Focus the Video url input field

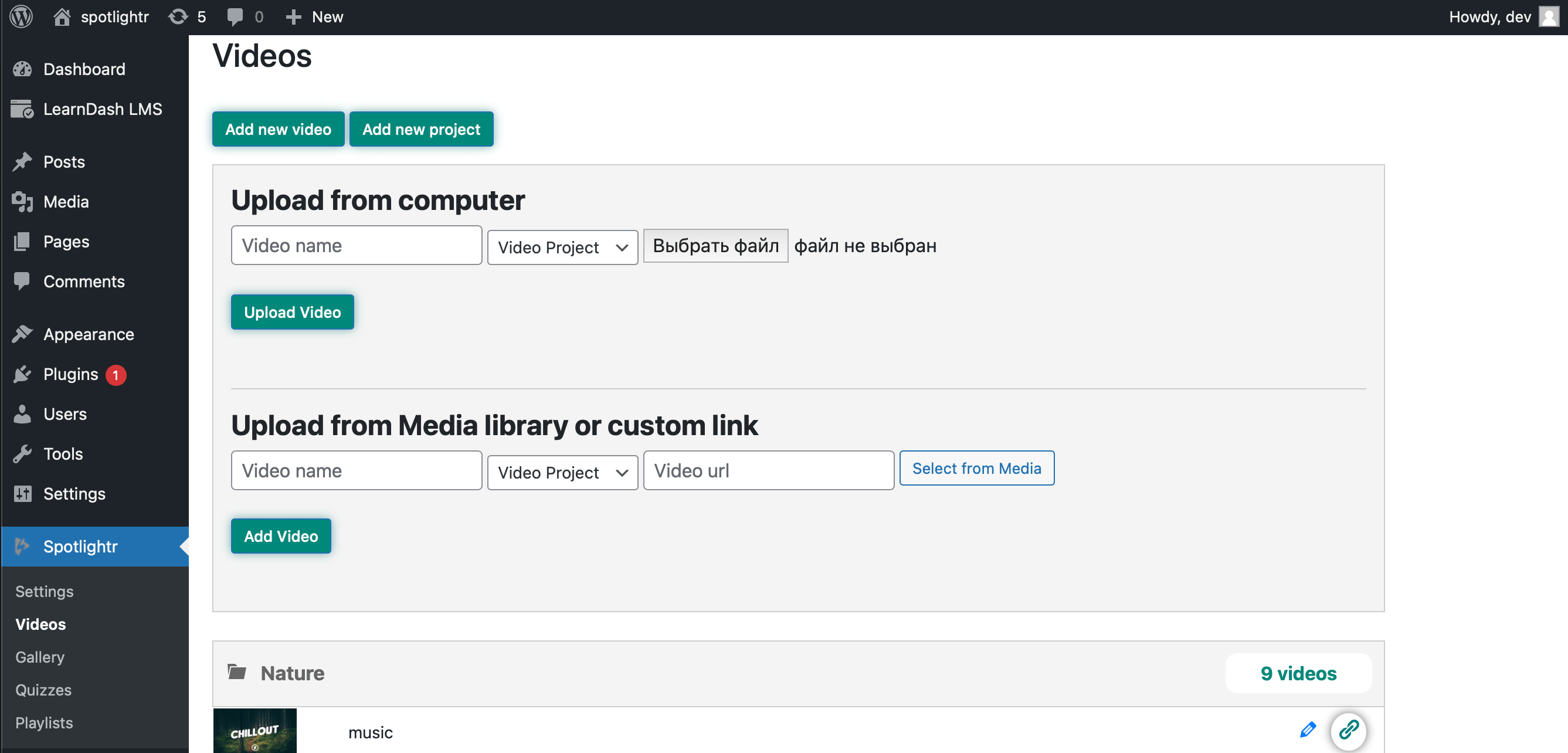(769, 470)
